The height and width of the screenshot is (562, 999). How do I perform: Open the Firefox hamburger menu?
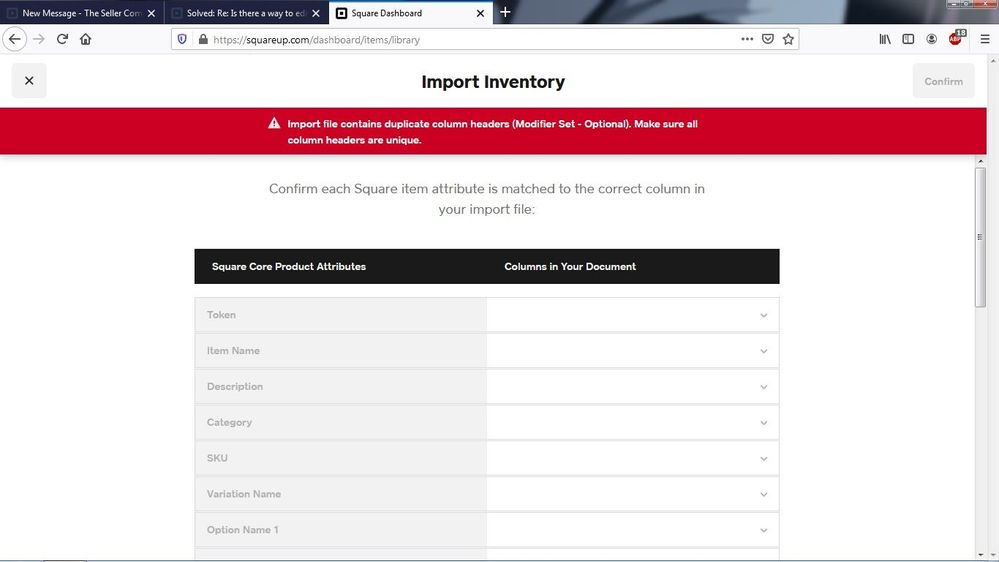(x=984, y=39)
